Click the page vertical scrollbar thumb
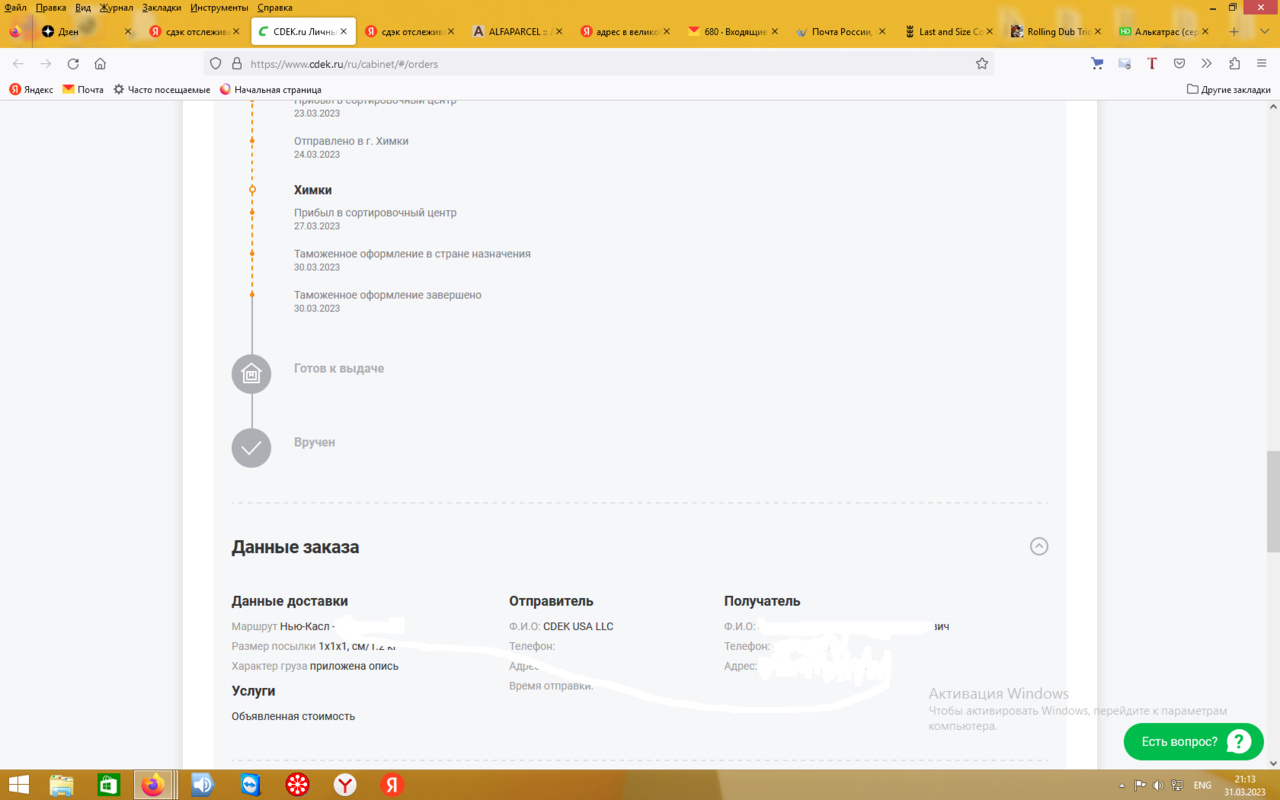This screenshot has width=1280, height=800. click(x=1272, y=500)
